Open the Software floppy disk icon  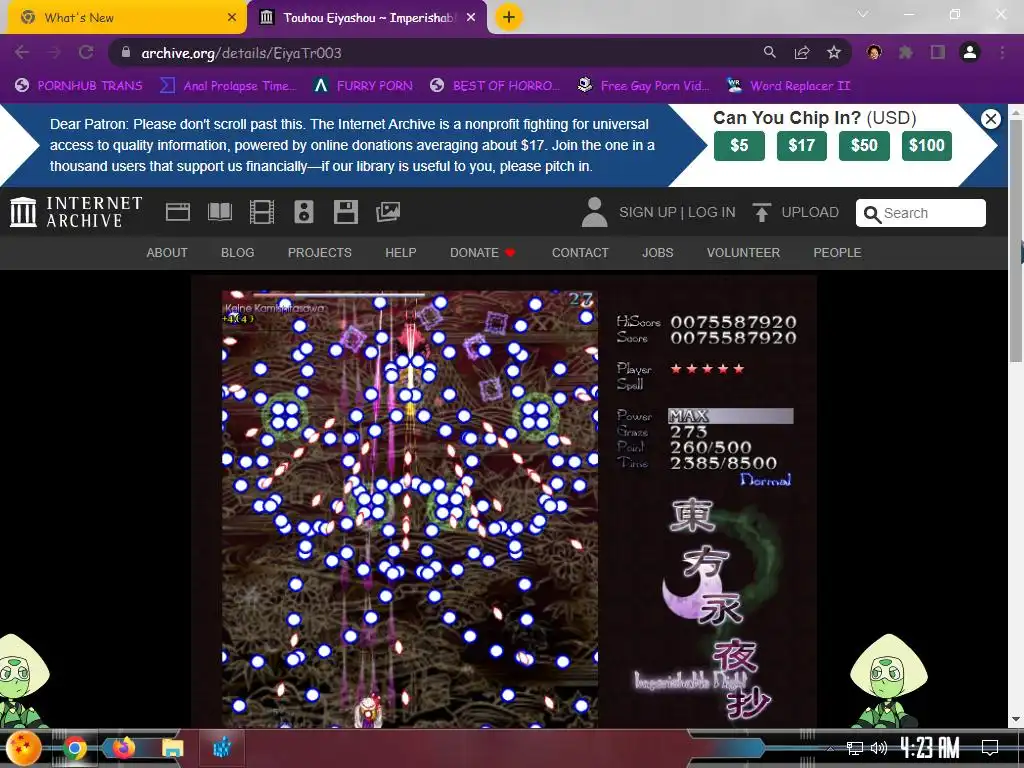345,212
